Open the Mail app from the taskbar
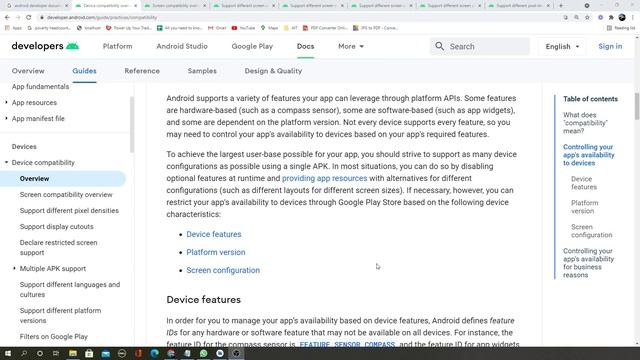The image size is (640, 360). click(x=105, y=353)
